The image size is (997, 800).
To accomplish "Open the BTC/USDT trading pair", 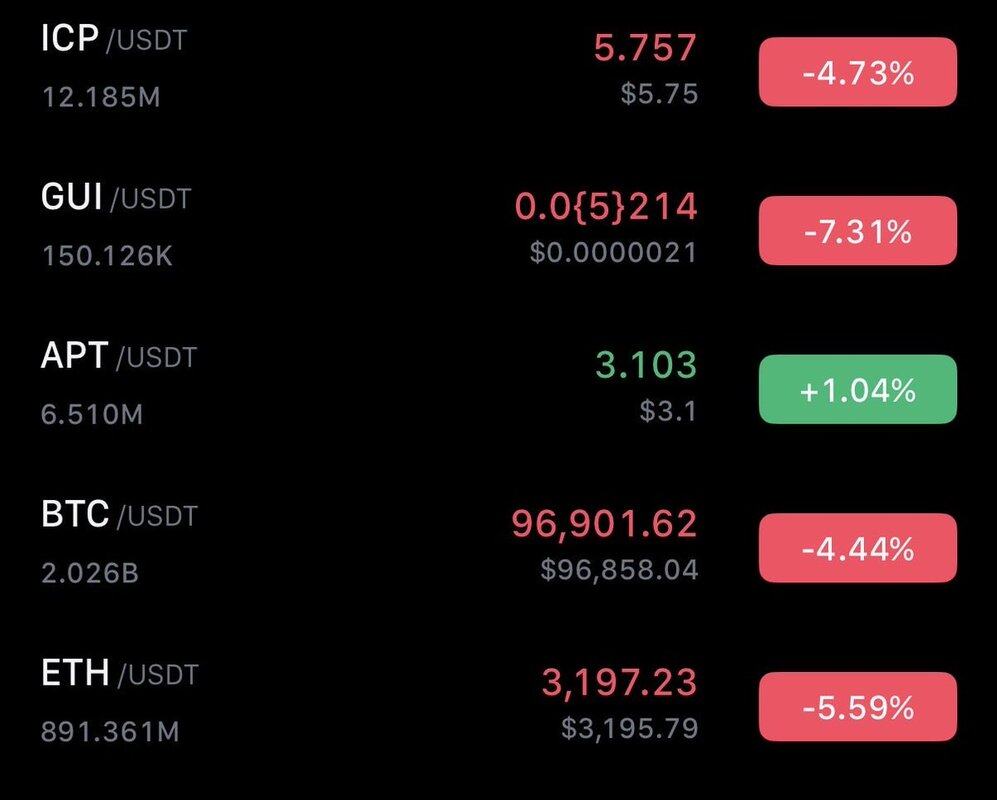I will [119, 516].
